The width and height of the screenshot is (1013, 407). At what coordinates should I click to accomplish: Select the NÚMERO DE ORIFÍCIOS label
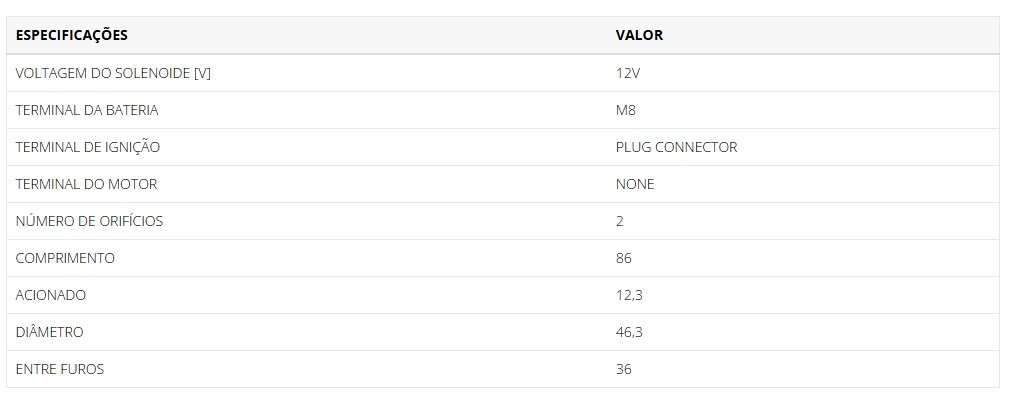(x=89, y=220)
